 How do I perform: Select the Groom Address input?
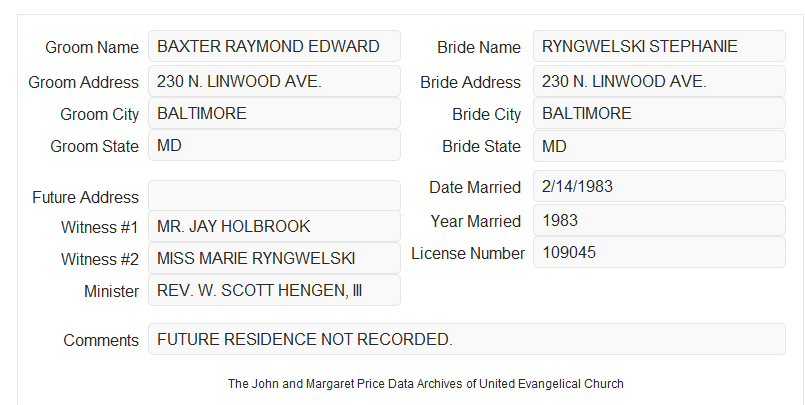[274, 81]
